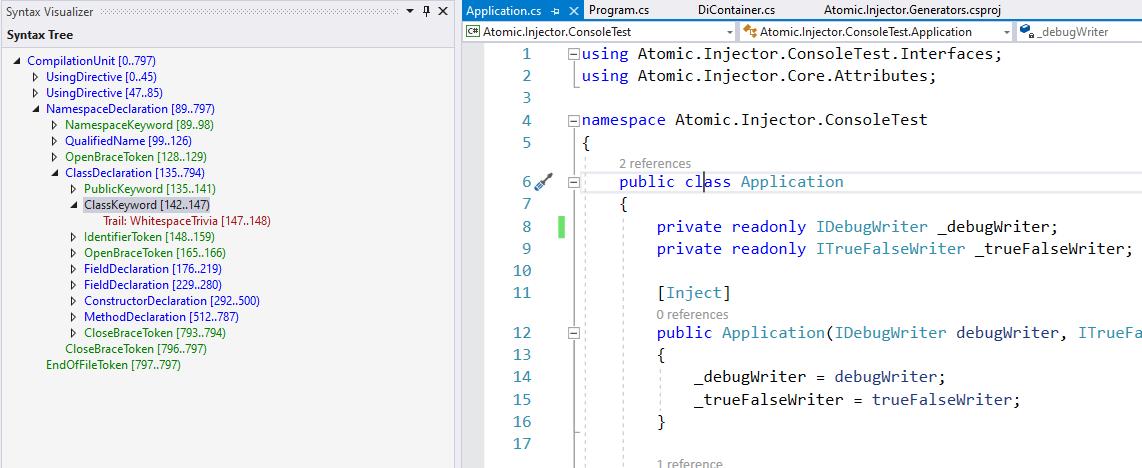Screen dimensions: 1142x468
Task: Select EndOfFileToken [797..797) row
Action: [113, 365]
